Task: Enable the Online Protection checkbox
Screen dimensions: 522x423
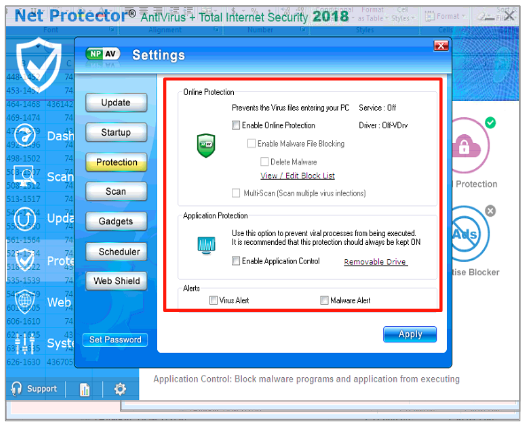Action: (x=236, y=125)
